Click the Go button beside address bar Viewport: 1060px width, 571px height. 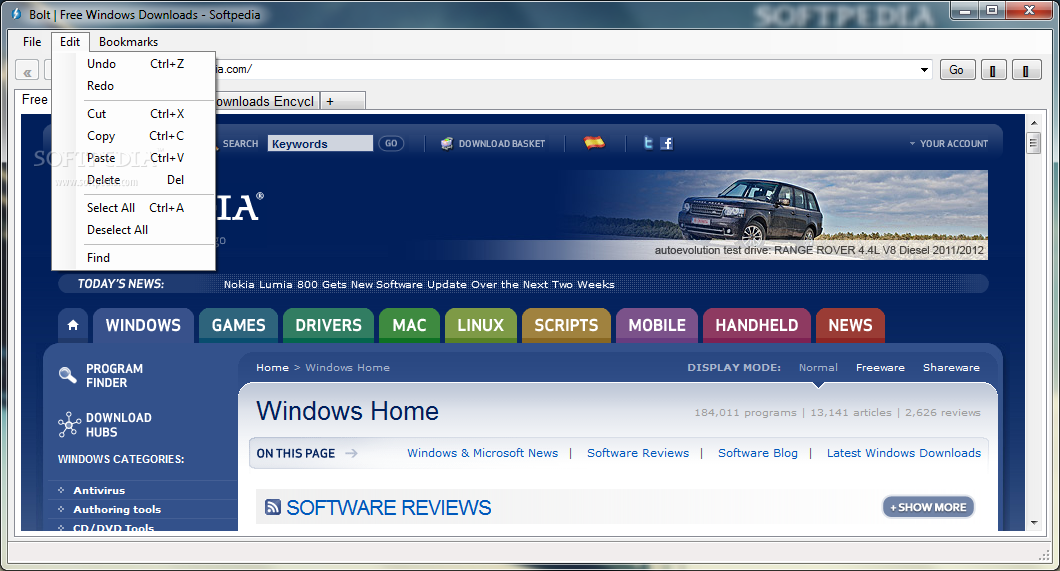point(957,70)
